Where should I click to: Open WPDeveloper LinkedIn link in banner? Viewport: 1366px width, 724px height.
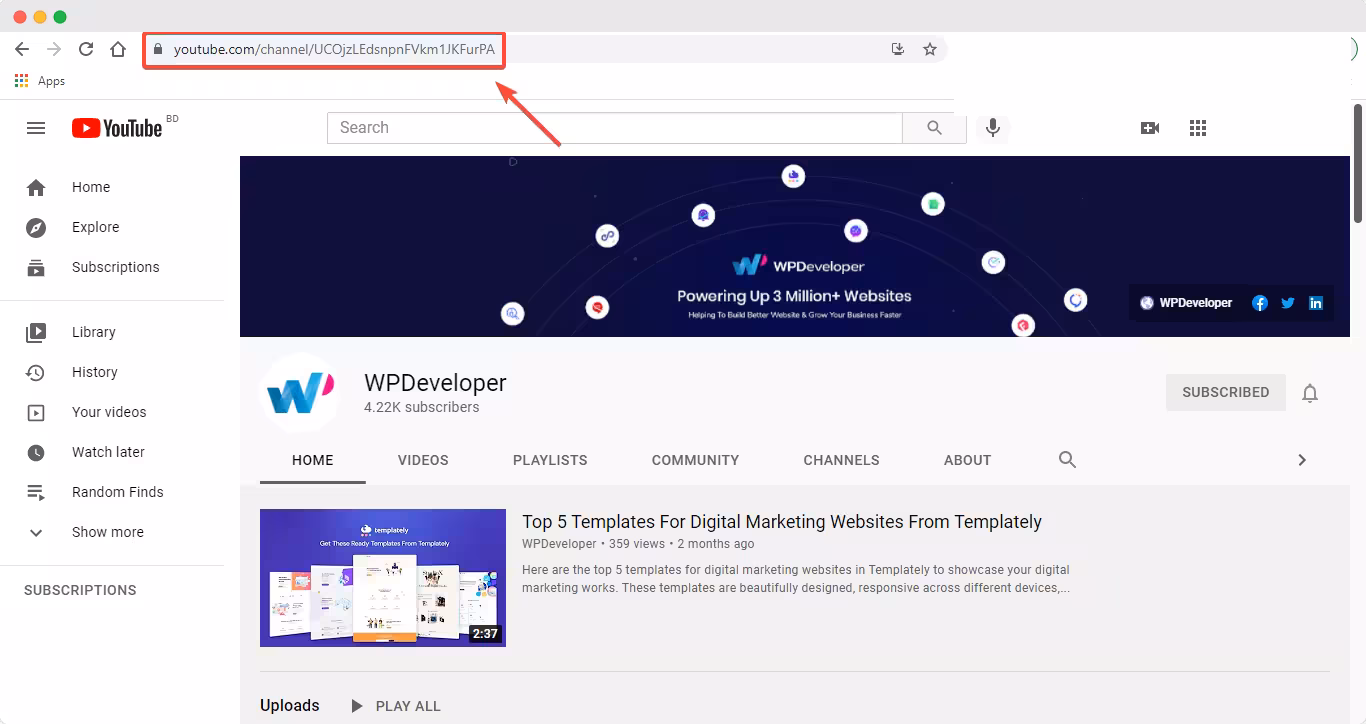1316,303
